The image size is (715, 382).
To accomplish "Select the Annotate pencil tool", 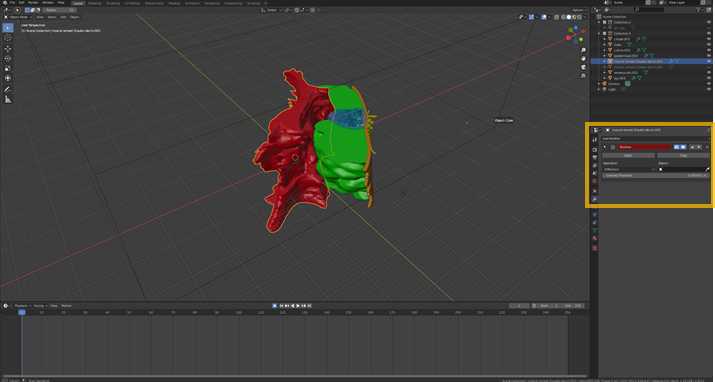I will click(8, 89).
